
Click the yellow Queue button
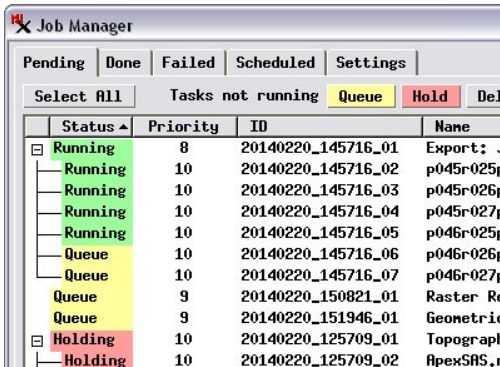(x=361, y=96)
